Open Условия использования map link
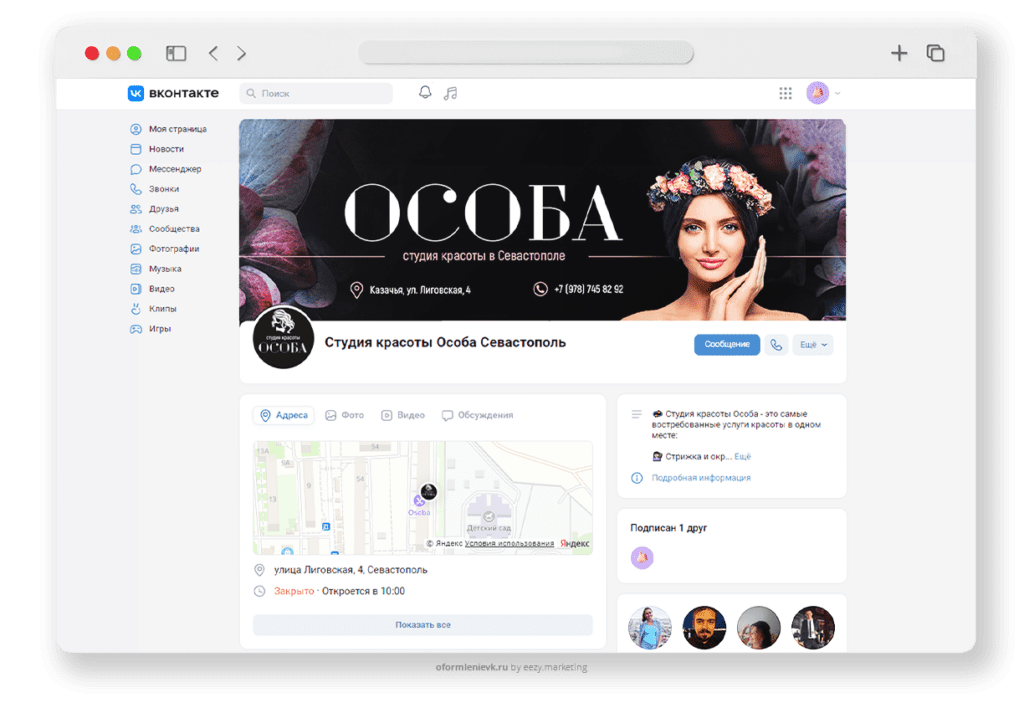The height and width of the screenshot is (708, 1024). 509,543
